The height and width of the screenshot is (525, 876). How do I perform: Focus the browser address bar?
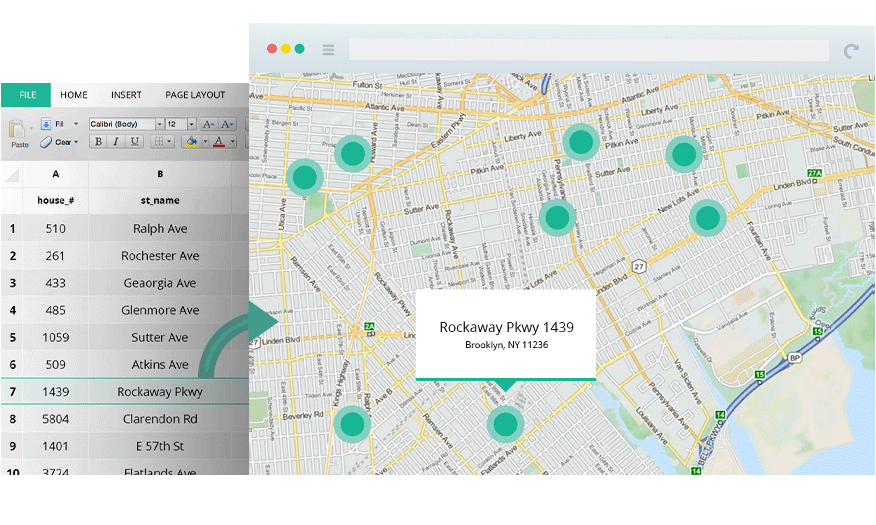point(589,50)
